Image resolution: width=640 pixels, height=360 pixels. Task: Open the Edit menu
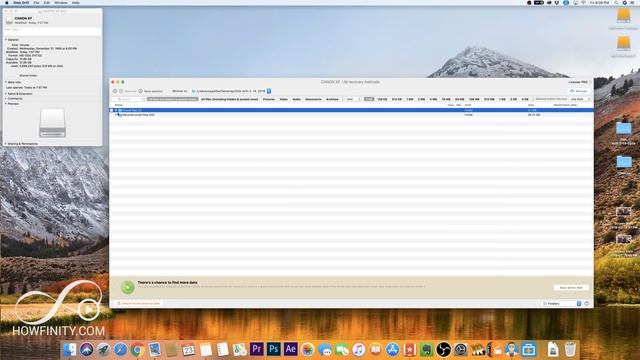(x=47, y=2)
